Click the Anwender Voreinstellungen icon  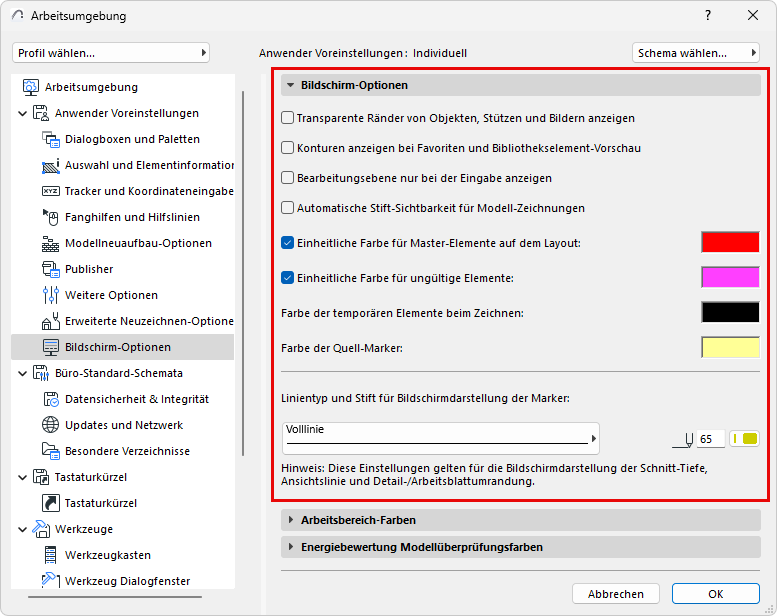tap(41, 113)
